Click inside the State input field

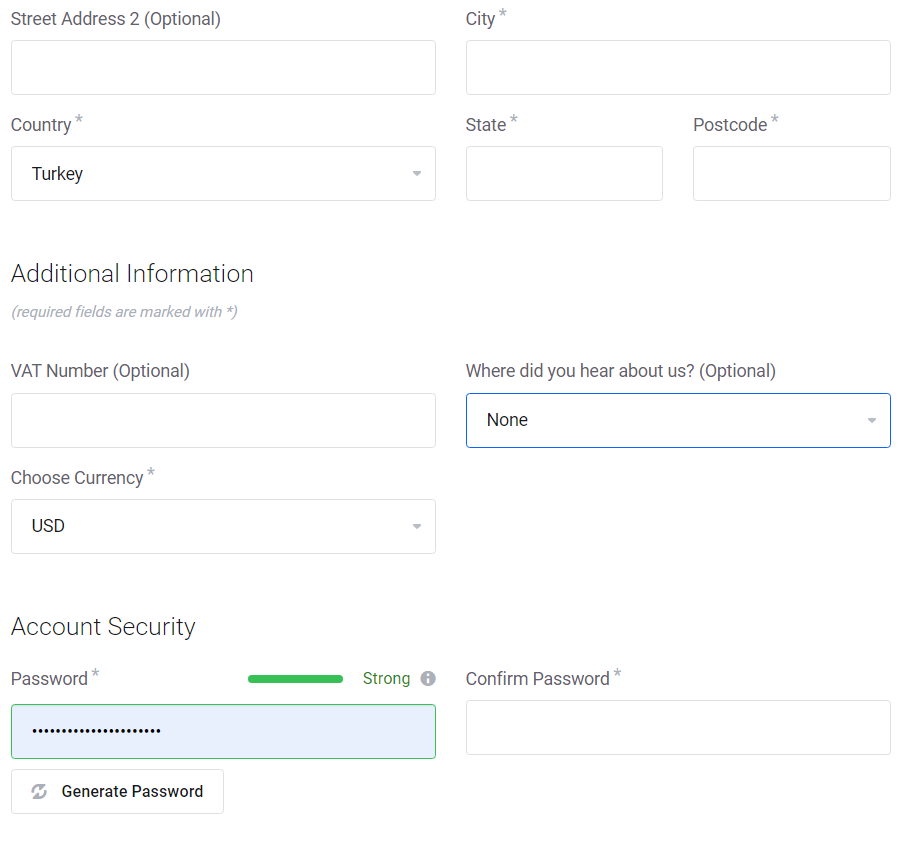pos(564,173)
